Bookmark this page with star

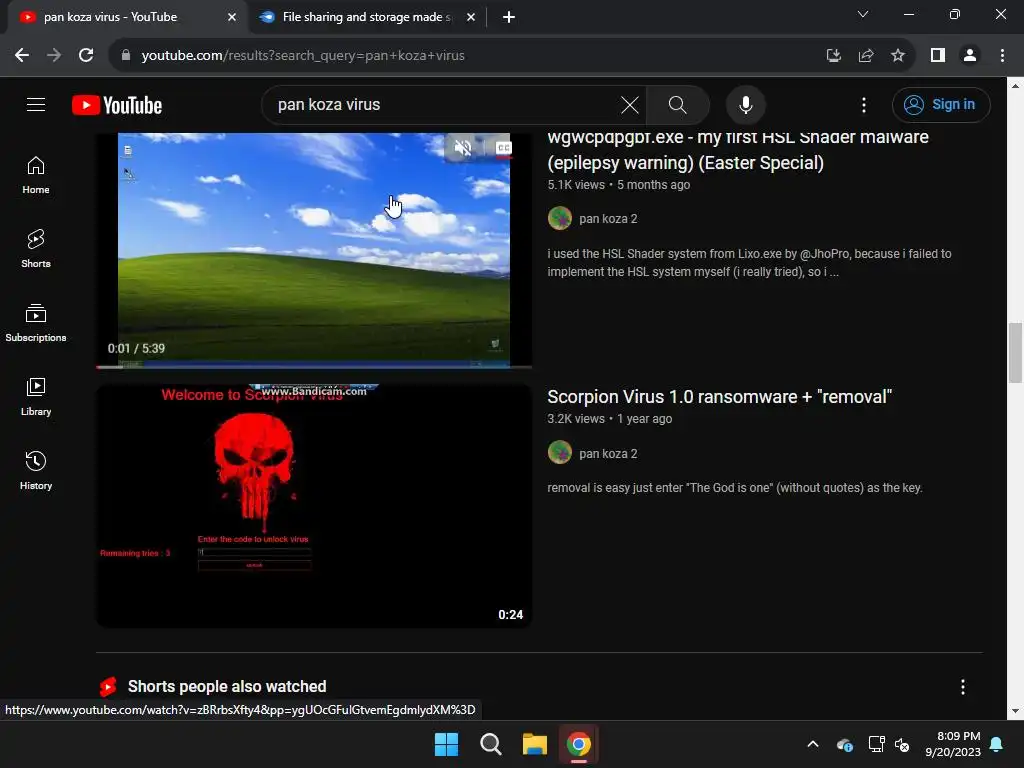pyautogui.click(x=898, y=56)
